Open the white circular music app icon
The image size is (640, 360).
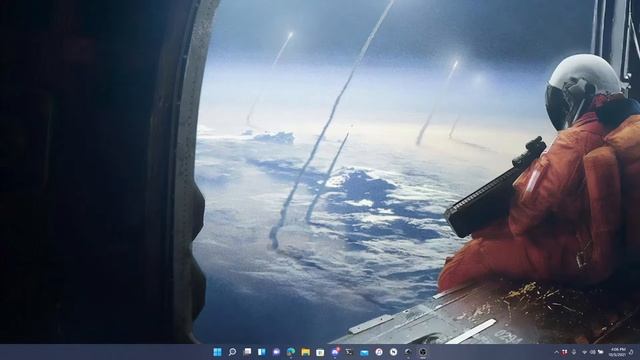tap(379, 352)
